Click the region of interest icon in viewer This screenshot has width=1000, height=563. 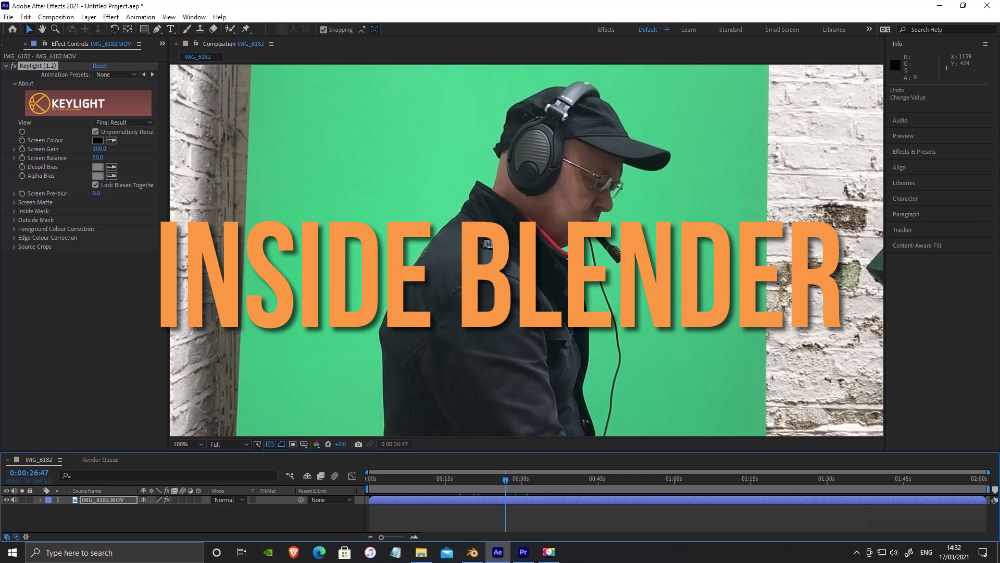(293, 444)
